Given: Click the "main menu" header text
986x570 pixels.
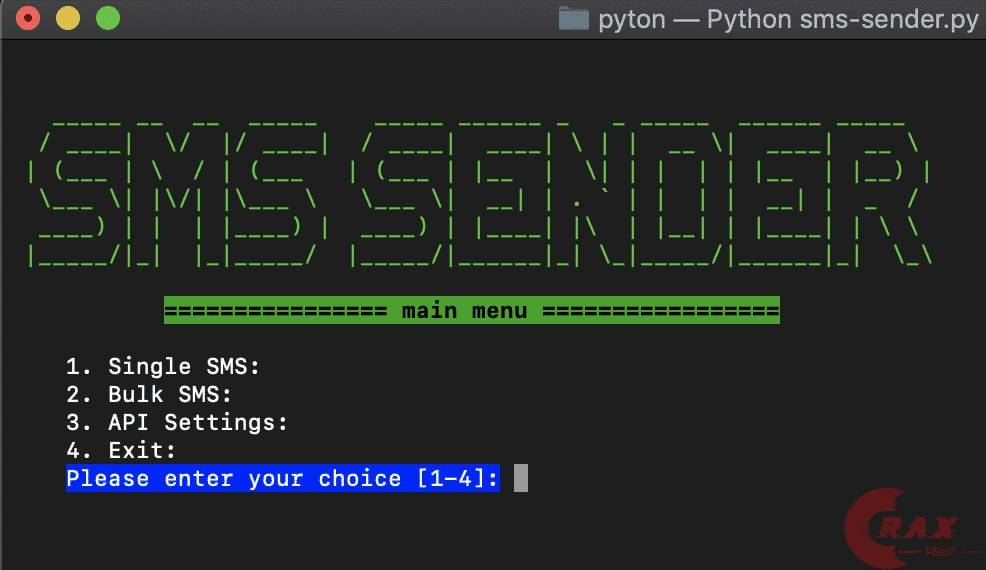Looking at the screenshot, I should [x=464, y=311].
